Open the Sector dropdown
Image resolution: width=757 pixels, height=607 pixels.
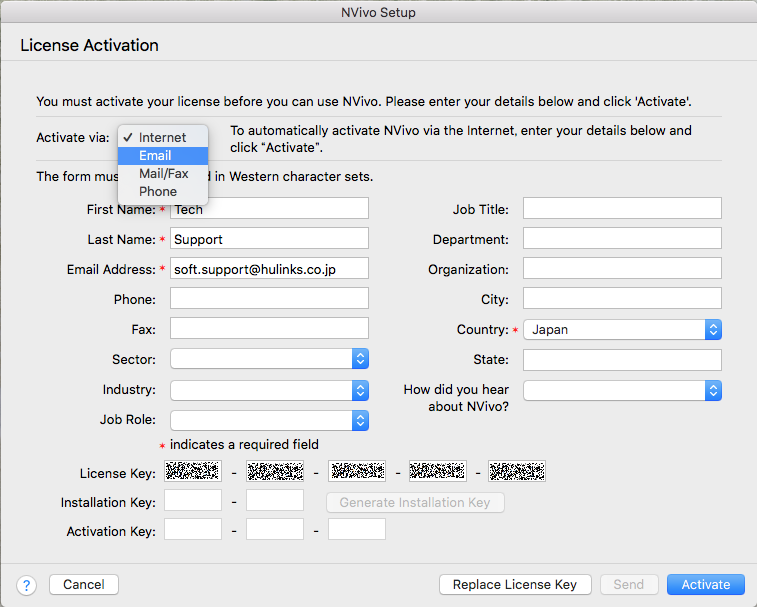pos(269,359)
